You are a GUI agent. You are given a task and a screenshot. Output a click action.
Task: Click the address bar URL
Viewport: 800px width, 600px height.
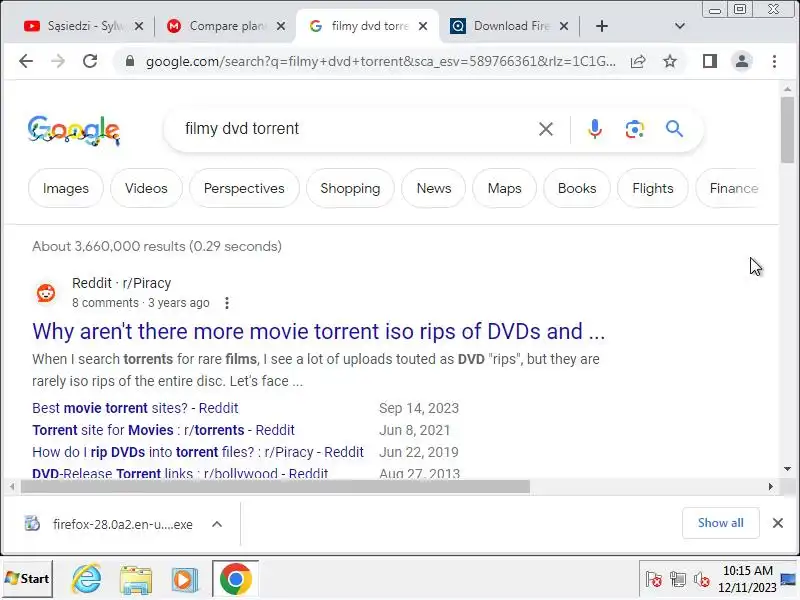coord(380,61)
